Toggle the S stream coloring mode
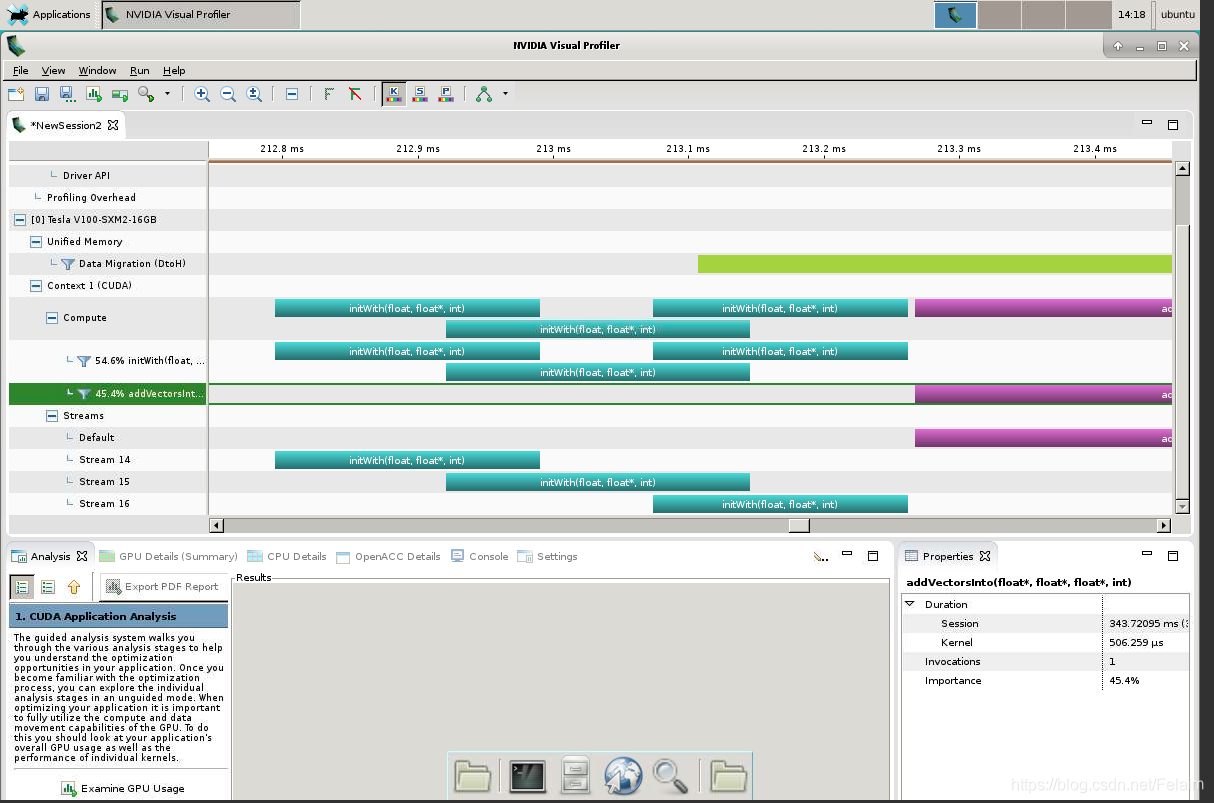 [420, 94]
